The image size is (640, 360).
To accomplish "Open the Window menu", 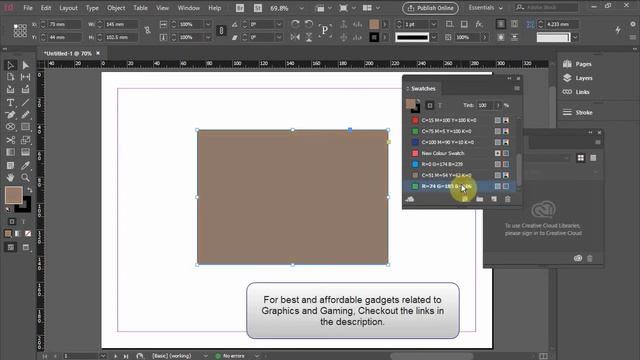I will [x=189, y=8].
